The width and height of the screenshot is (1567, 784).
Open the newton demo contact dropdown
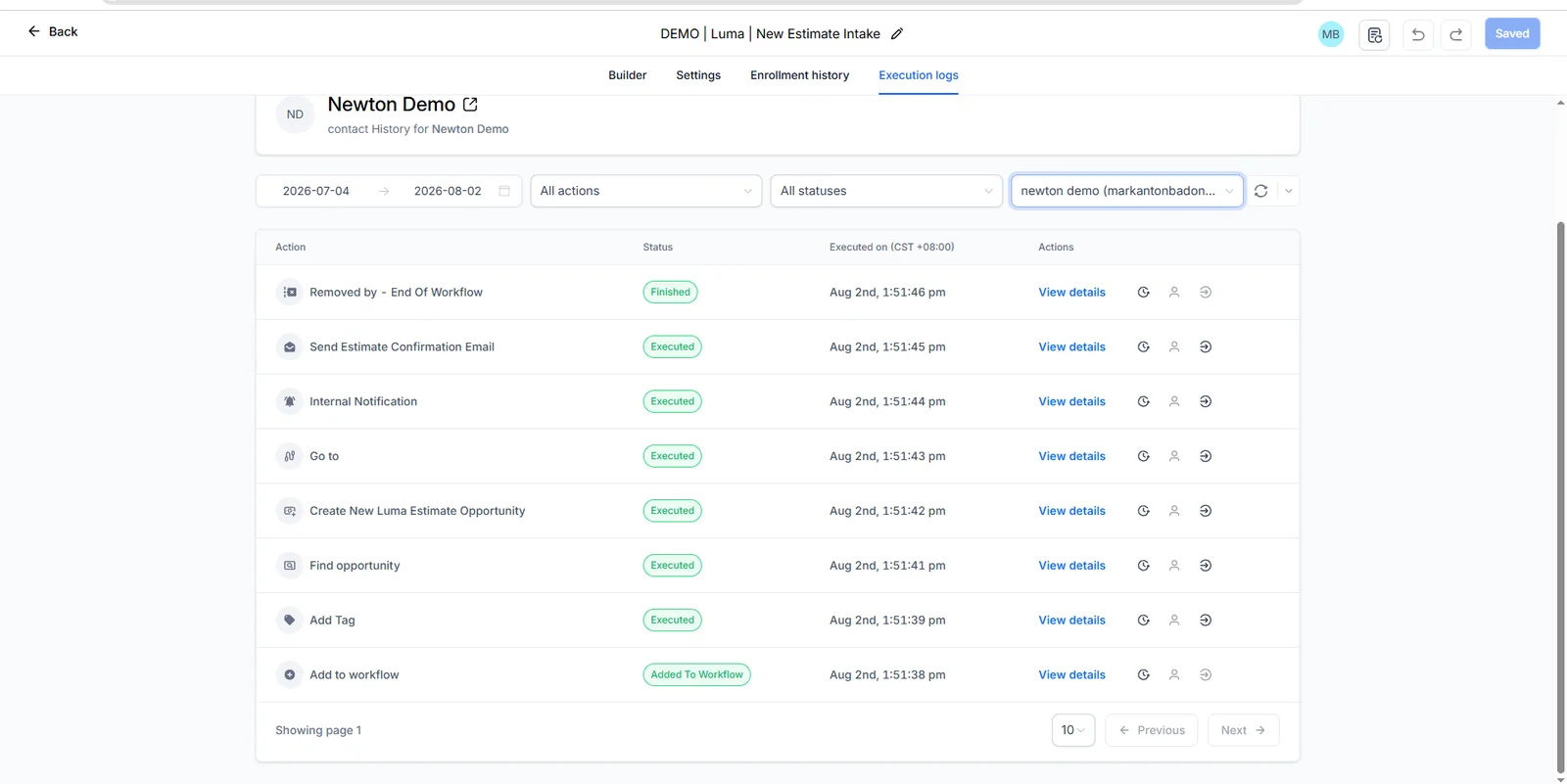click(x=1127, y=191)
